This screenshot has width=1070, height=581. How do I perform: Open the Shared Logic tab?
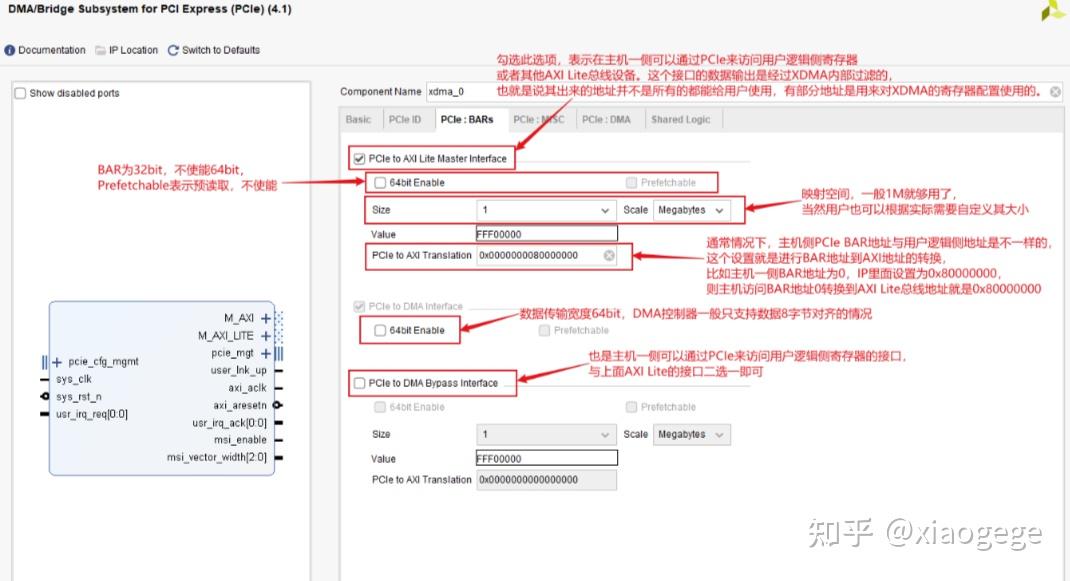(x=681, y=119)
